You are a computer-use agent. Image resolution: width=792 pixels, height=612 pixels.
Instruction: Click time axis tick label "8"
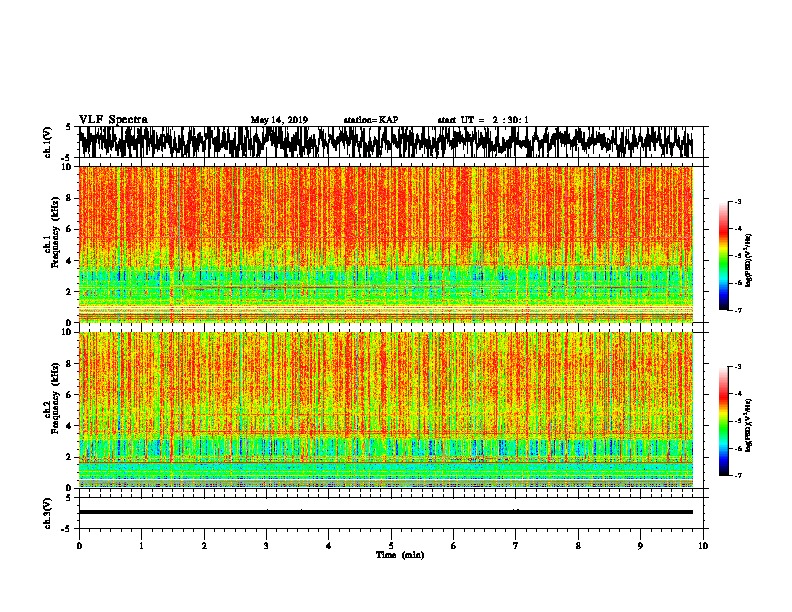578,545
